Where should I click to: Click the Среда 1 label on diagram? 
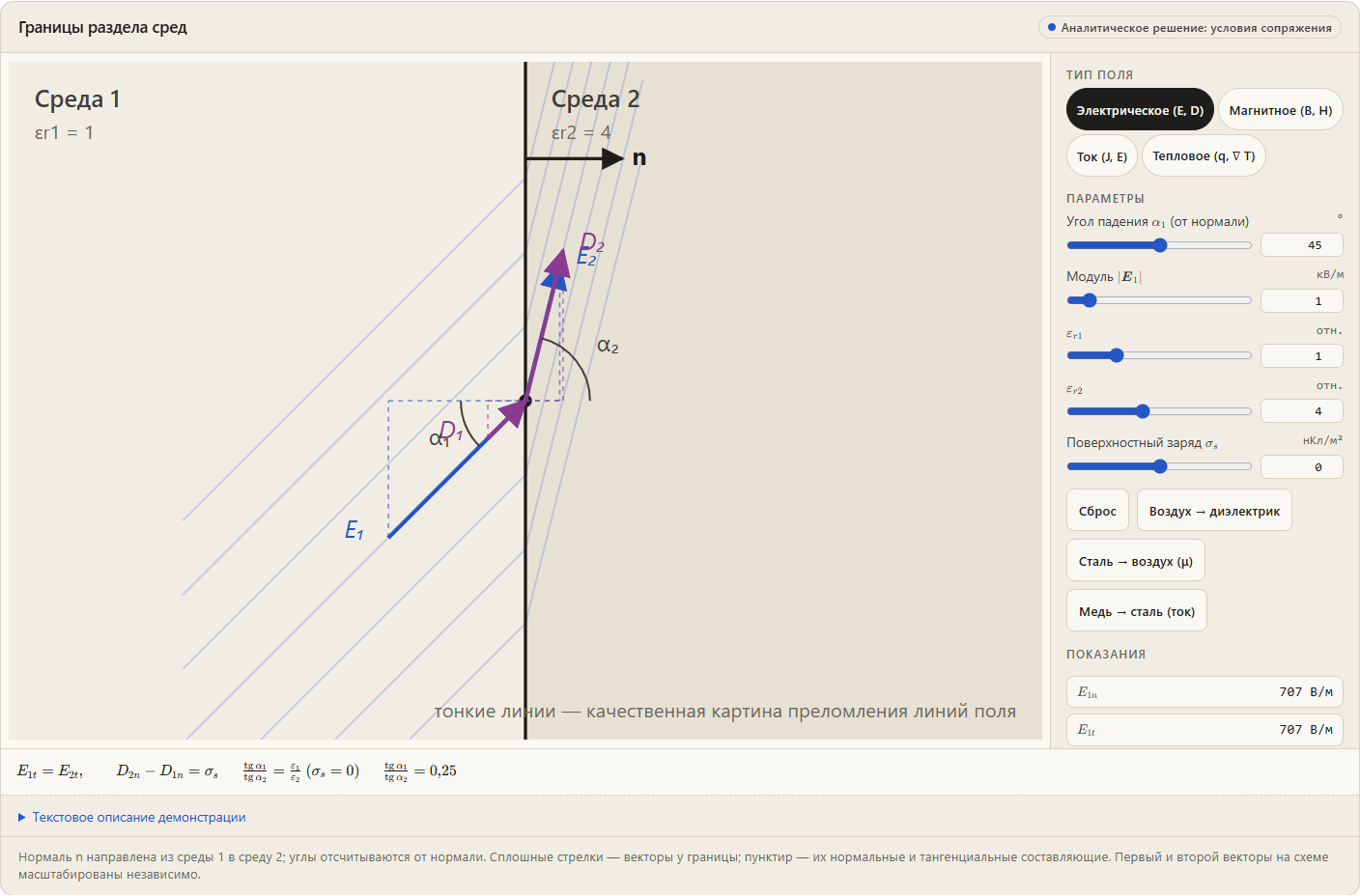[77, 99]
